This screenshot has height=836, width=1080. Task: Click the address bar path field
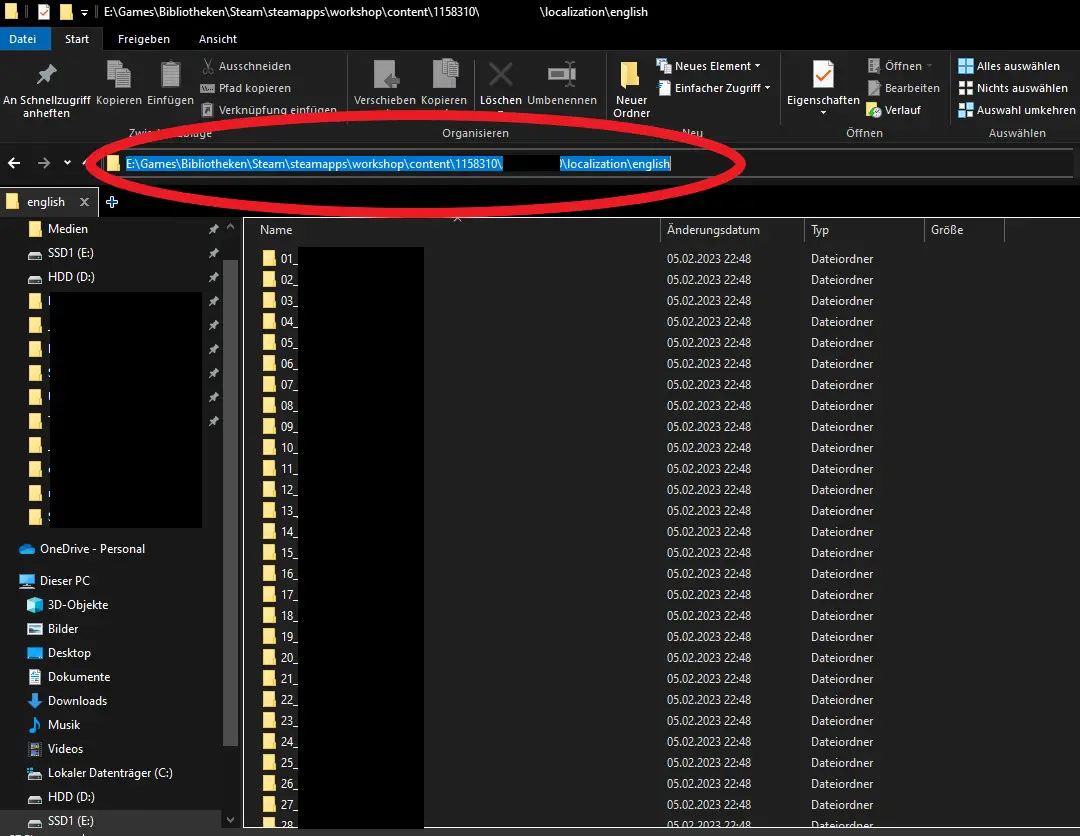pos(589,163)
